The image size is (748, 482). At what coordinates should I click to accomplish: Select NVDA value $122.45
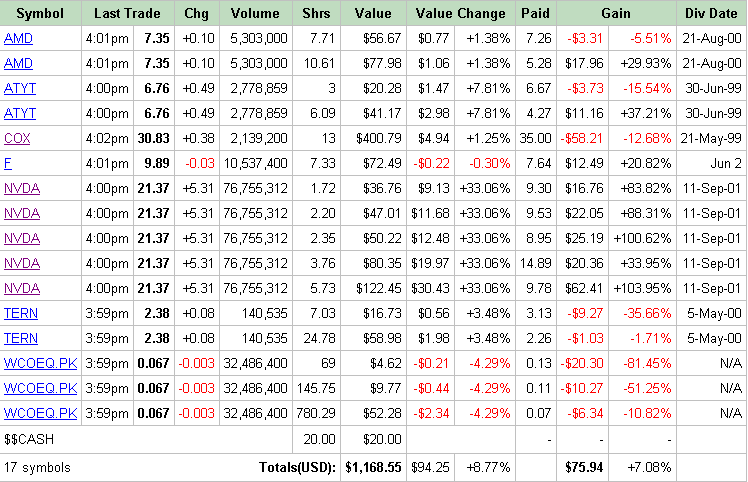tap(379, 288)
